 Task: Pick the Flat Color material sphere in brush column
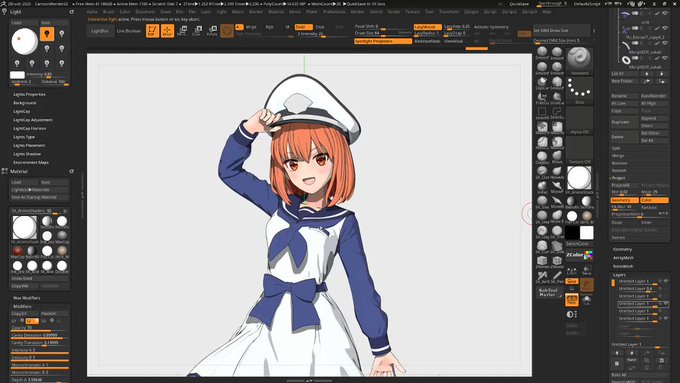coord(572,217)
